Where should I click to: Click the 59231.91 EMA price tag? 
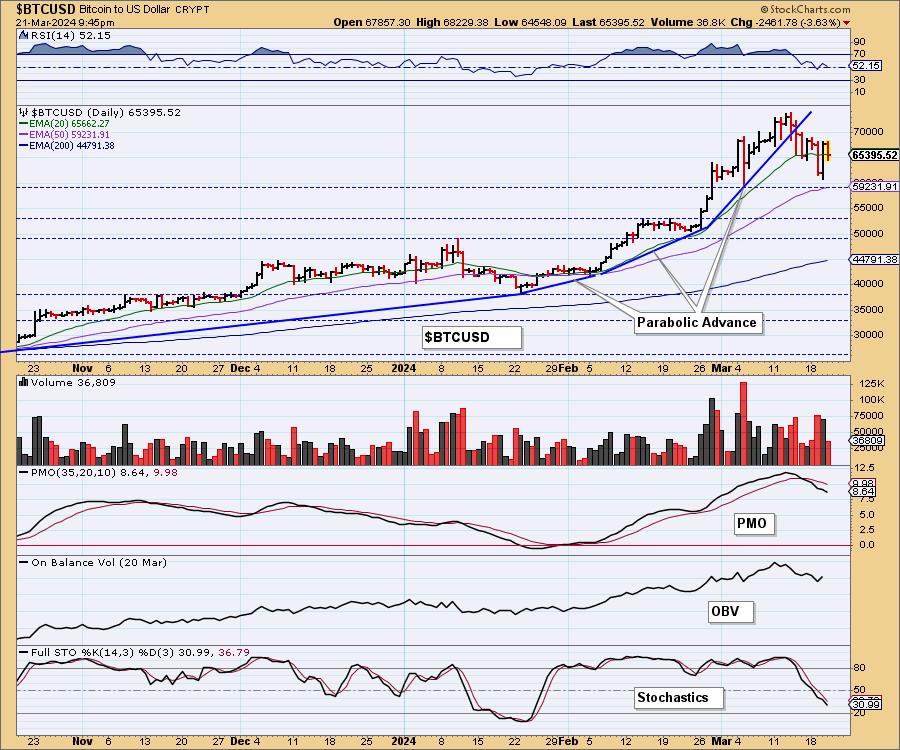pyautogui.click(x=875, y=186)
